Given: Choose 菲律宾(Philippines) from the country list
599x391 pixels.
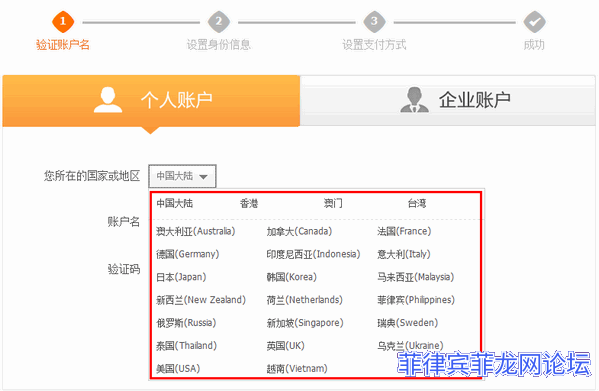Looking at the screenshot, I should pyautogui.click(x=416, y=300).
